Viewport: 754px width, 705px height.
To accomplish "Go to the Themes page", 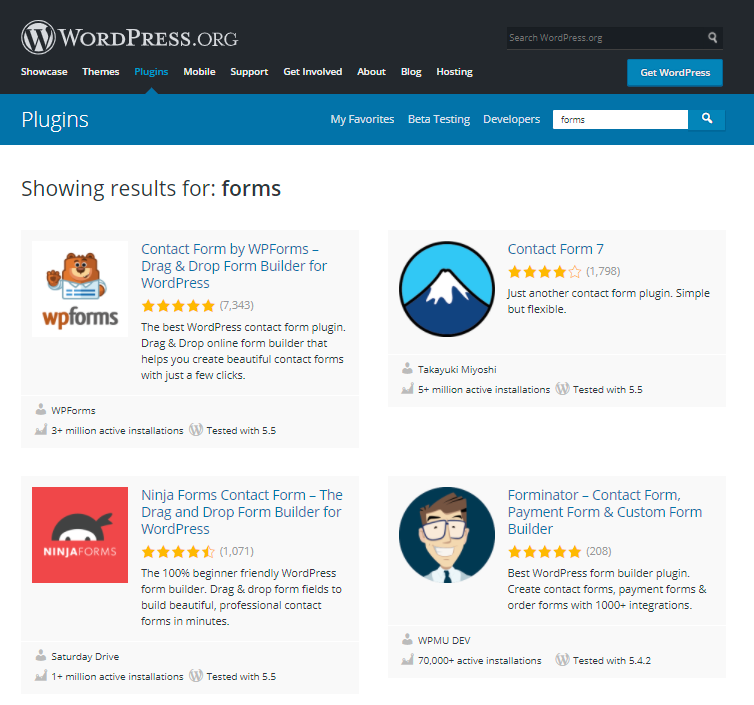I will [101, 72].
